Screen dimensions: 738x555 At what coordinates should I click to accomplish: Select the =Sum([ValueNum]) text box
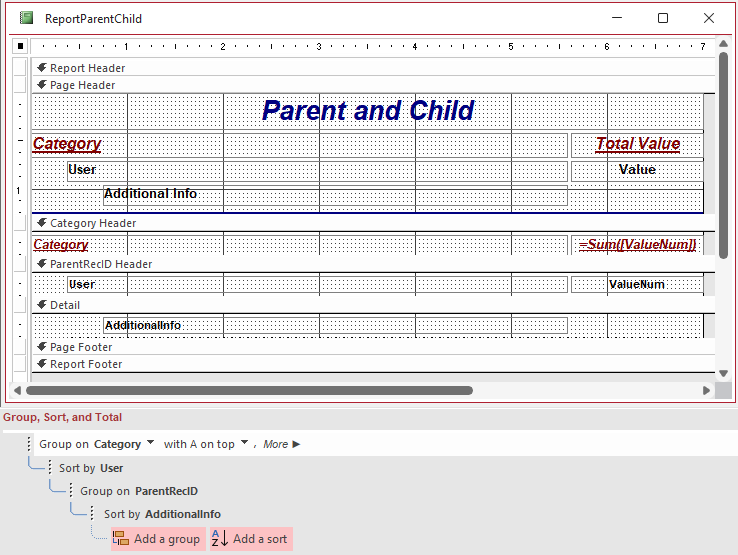tap(637, 245)
